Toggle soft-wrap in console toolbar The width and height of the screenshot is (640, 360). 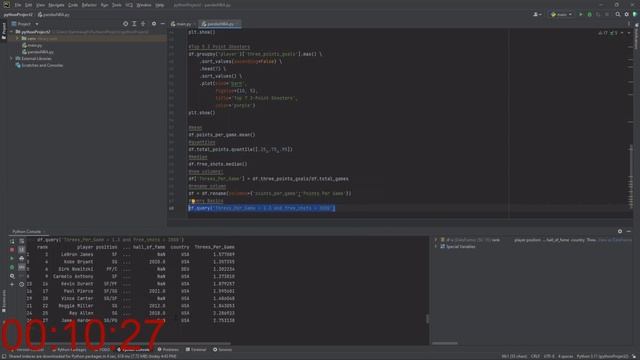coord(22,241)
